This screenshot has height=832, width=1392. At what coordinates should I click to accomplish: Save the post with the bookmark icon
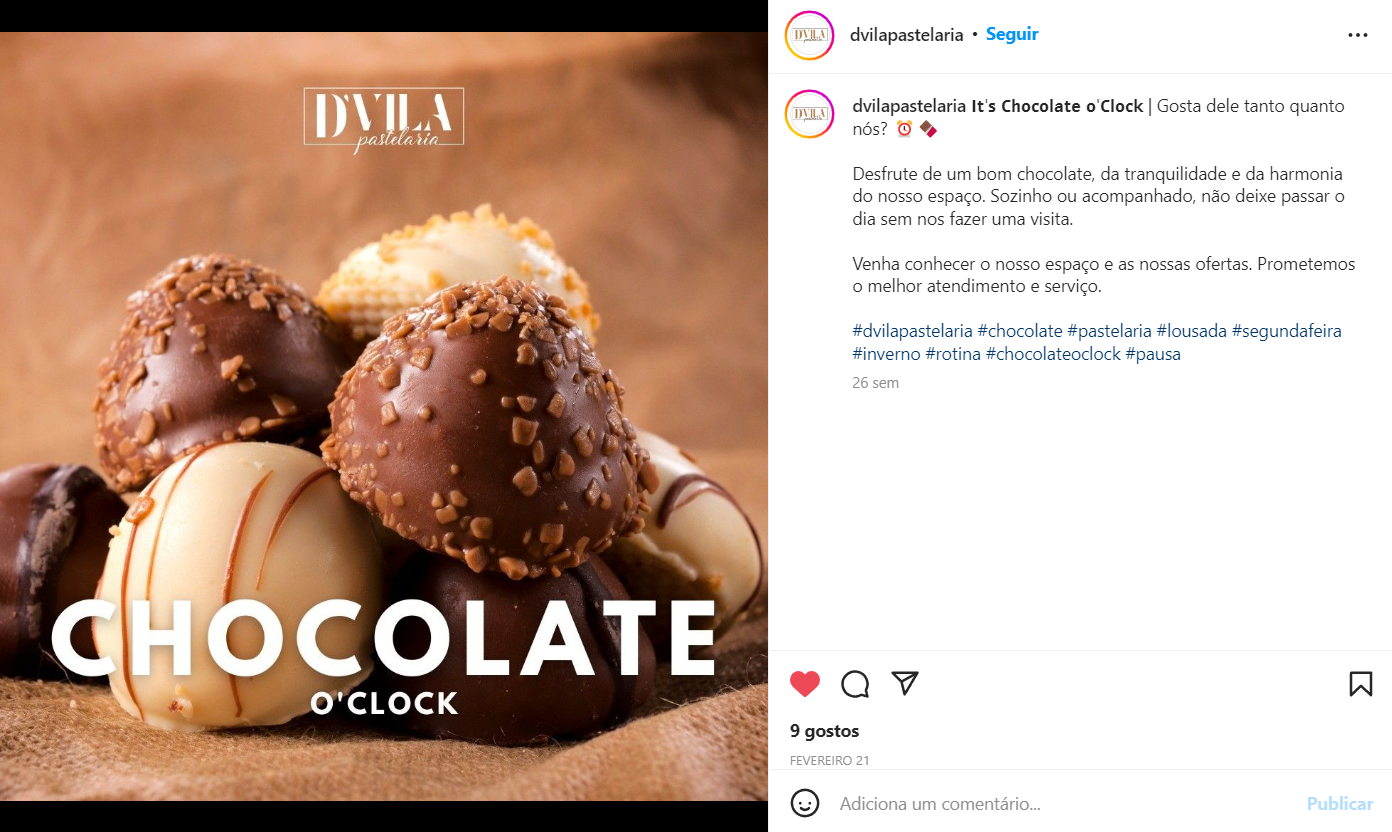point(1360,684)
